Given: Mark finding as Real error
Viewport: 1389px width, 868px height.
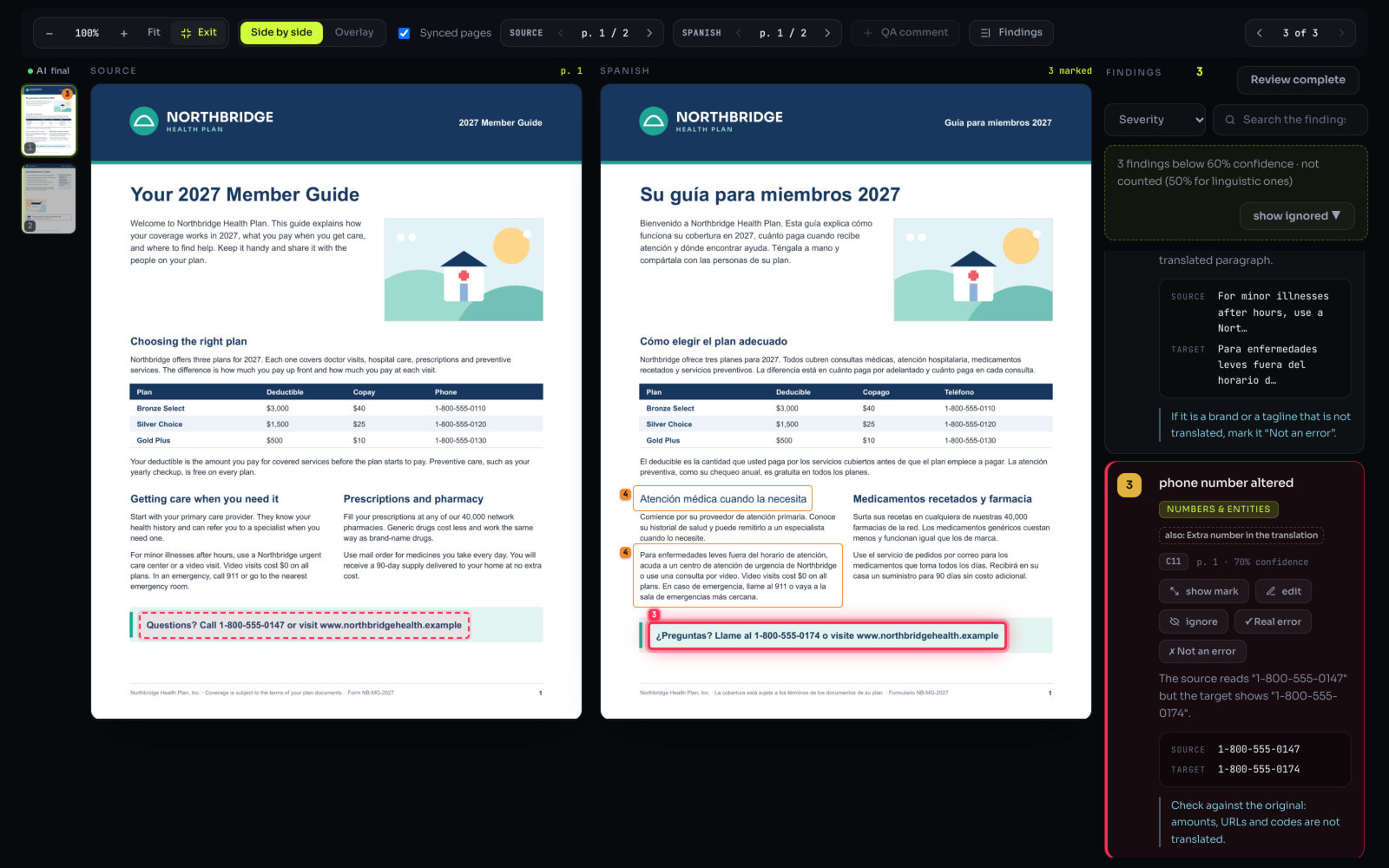Looking at the screenshot, I should [1273, 621].
